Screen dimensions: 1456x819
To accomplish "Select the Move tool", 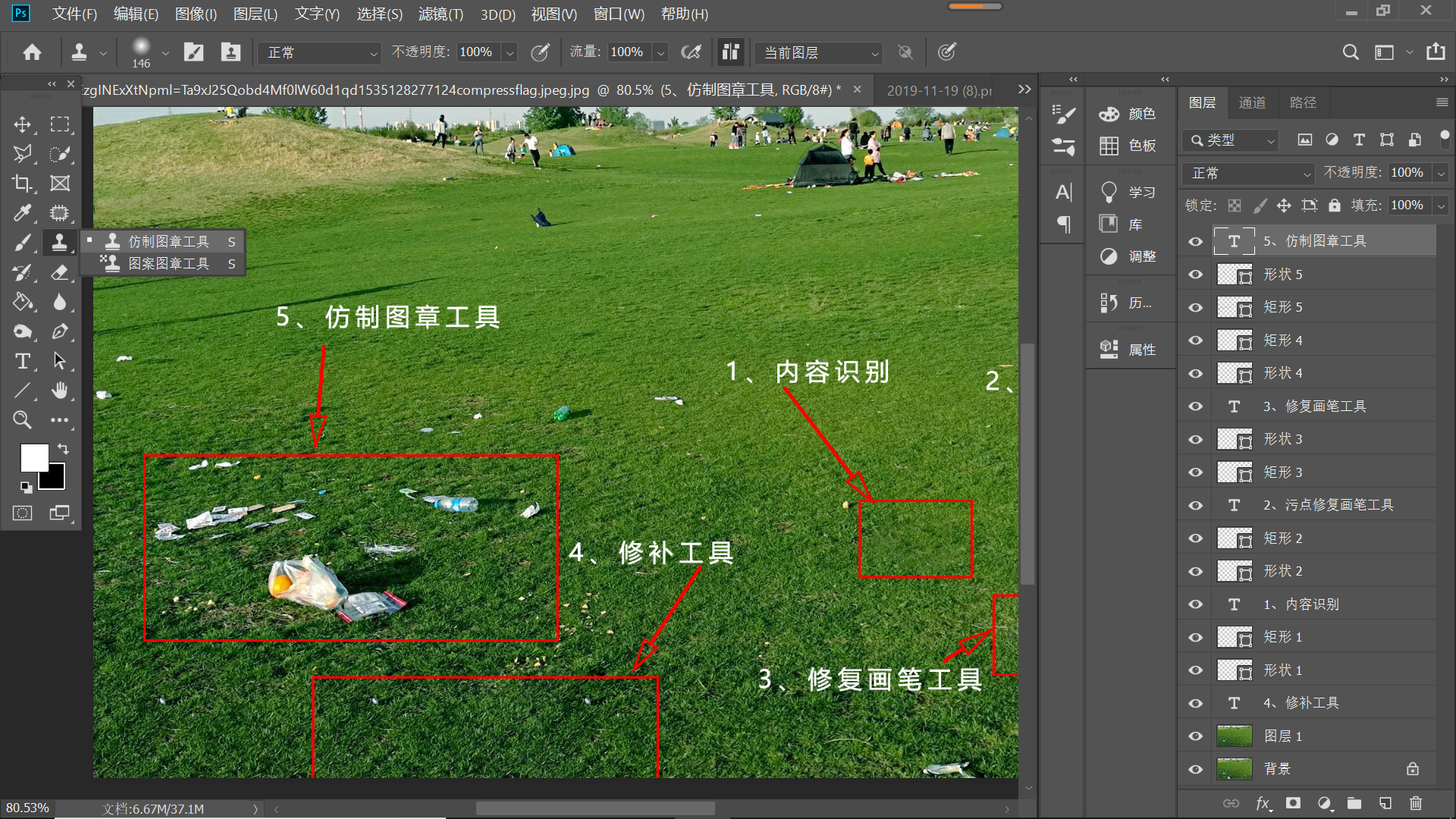I will coord(23,124).
